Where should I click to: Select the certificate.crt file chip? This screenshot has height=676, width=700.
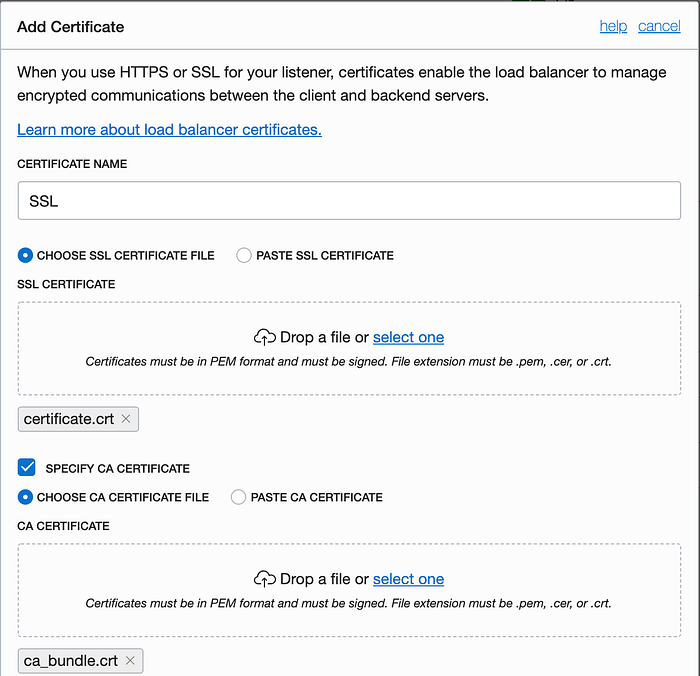78,419
